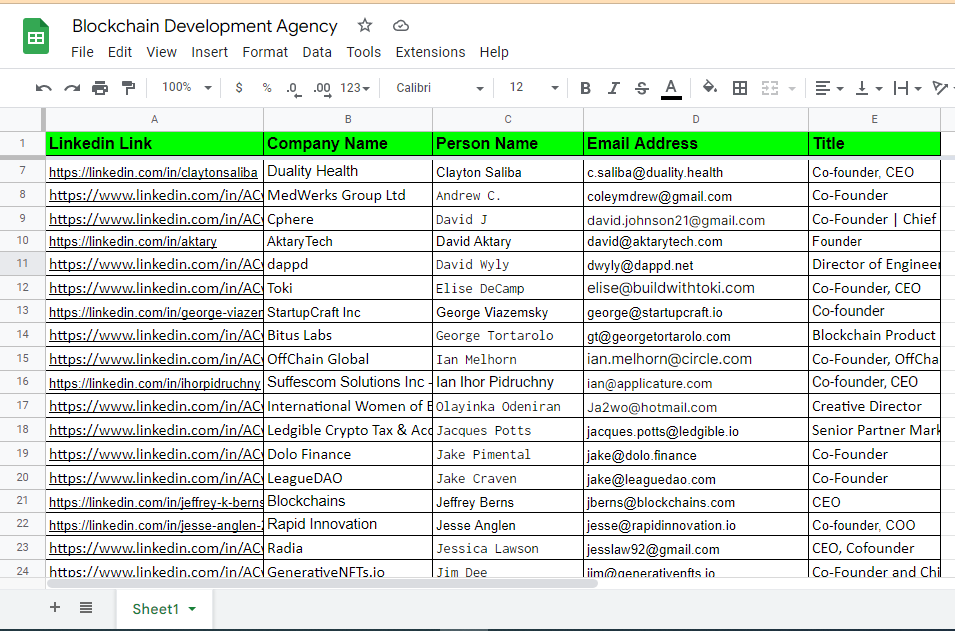This screenshot has width=955, height=631.
Task: Increase decimal places
Action: pyautogui.click(x=322, y=89)
